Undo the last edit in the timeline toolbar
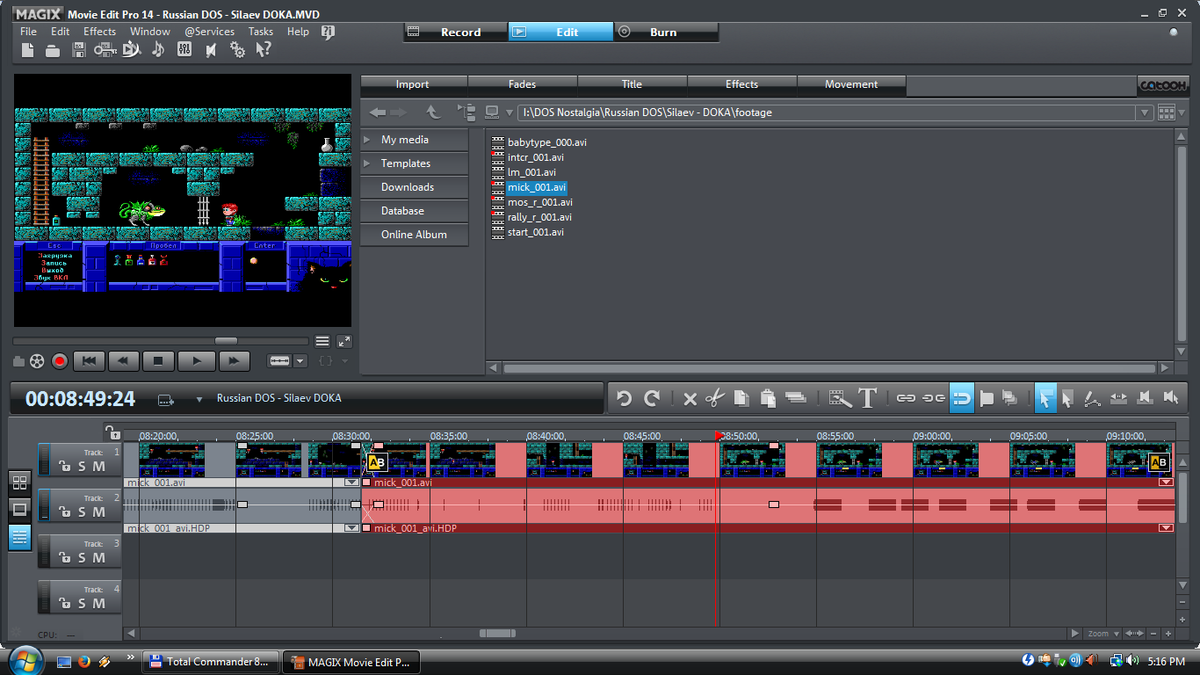Screen dimensions: 1200x675 point(624,398)
